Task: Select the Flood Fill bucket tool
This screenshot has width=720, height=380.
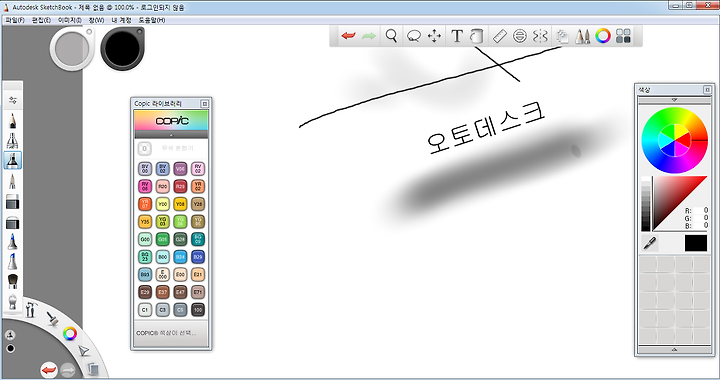Action: point(477,36)
